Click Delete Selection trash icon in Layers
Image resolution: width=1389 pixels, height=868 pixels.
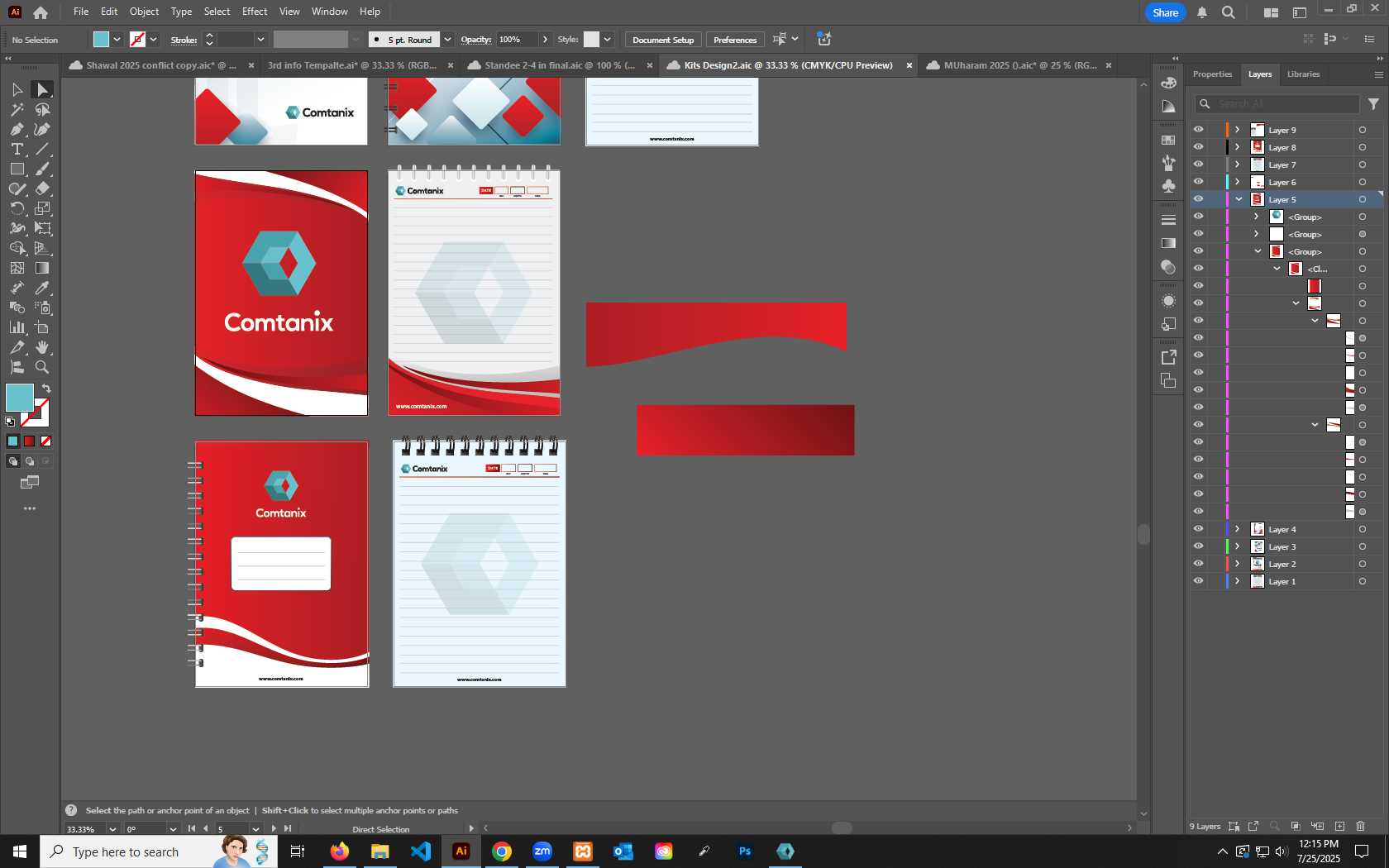pyautogui.click(x=1361, y=826)
